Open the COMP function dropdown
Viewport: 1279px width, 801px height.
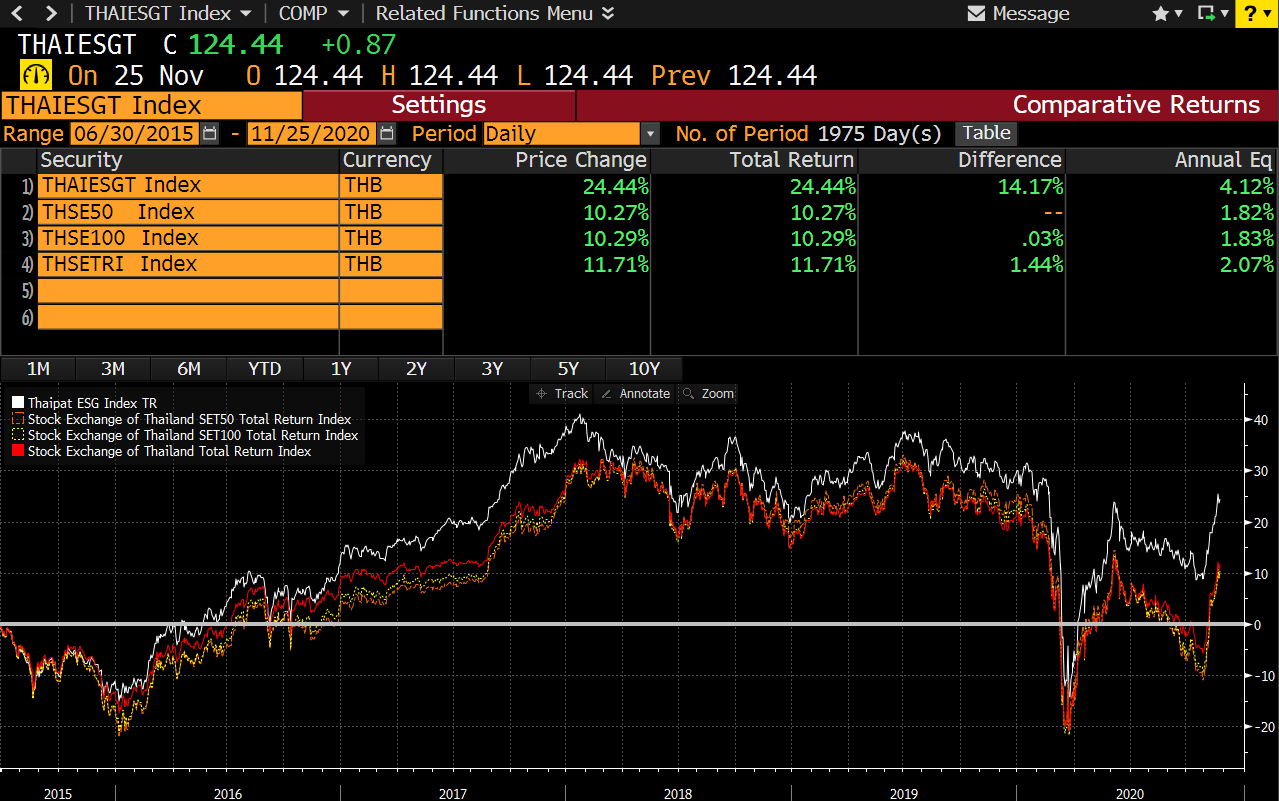313,14
